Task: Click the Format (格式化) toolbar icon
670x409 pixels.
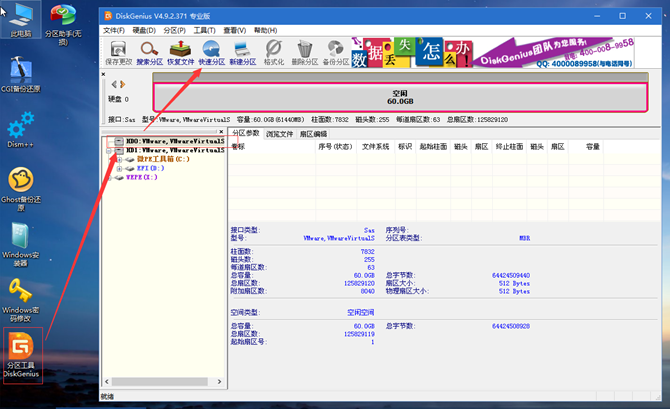Action: tap(273, 53)
